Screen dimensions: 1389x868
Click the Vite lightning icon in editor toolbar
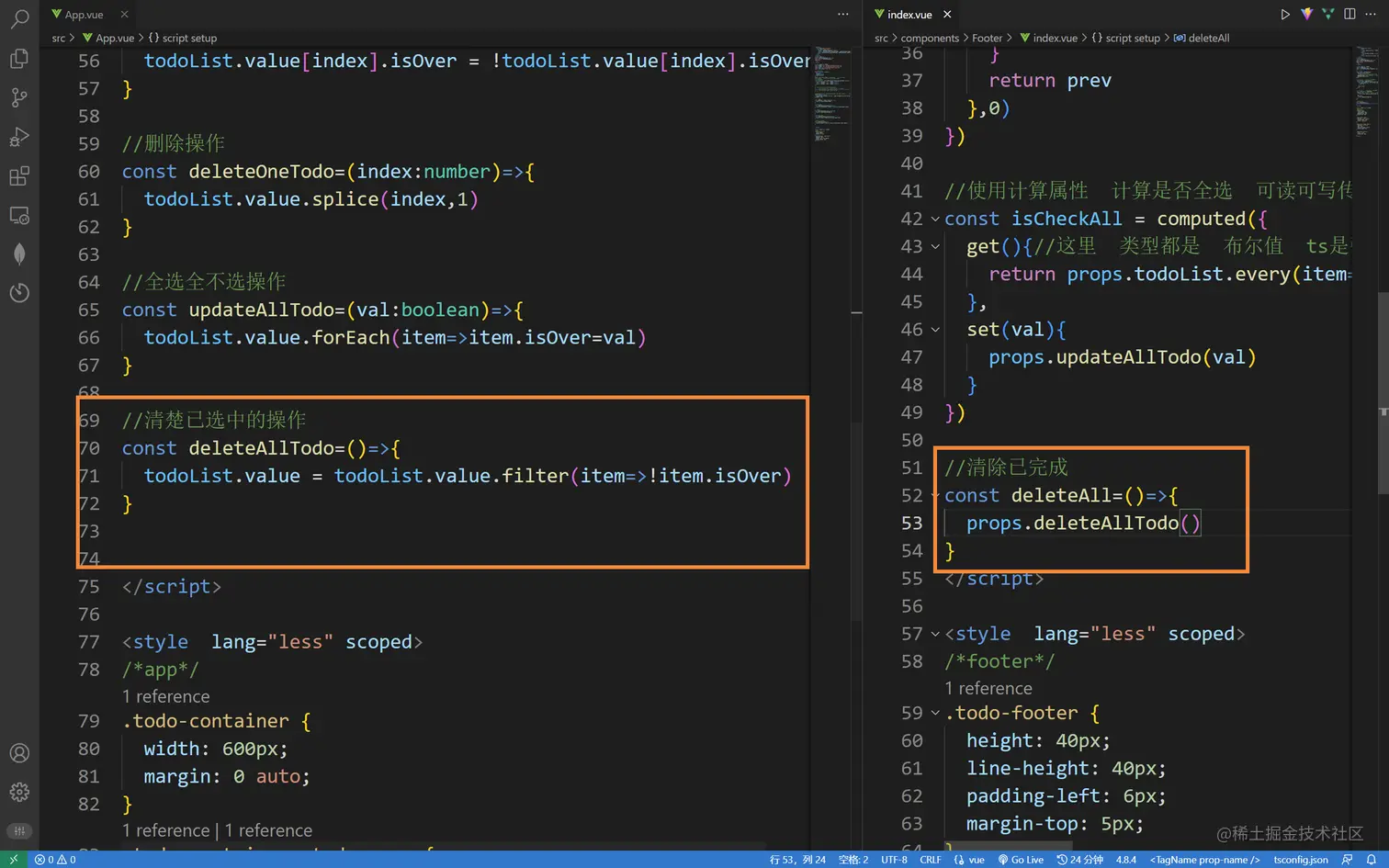[x=1306, y=14]
